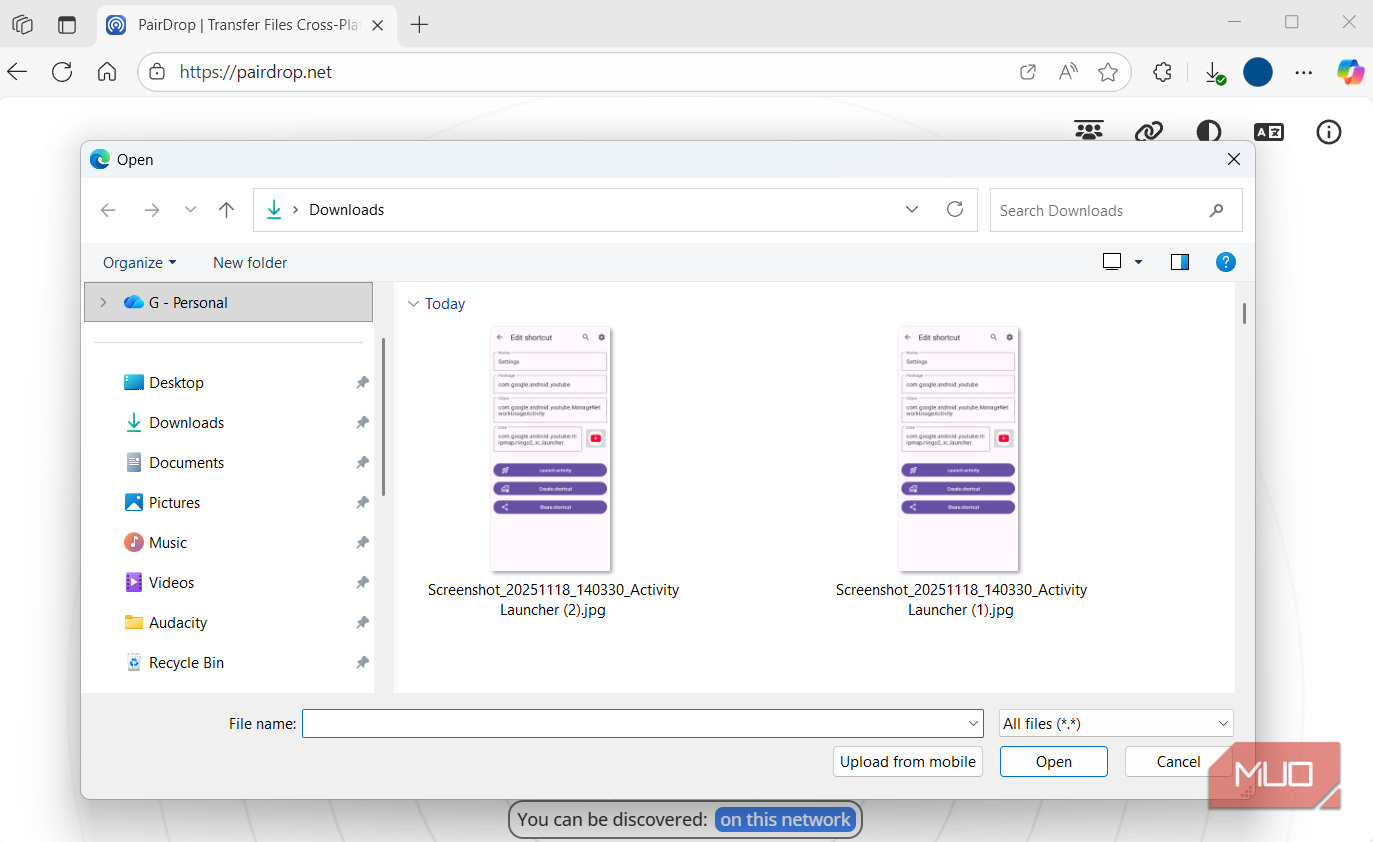Open PairDrop language selector icon
1373x842 pixels.
pyautogui.click(x=1269, y=131)
